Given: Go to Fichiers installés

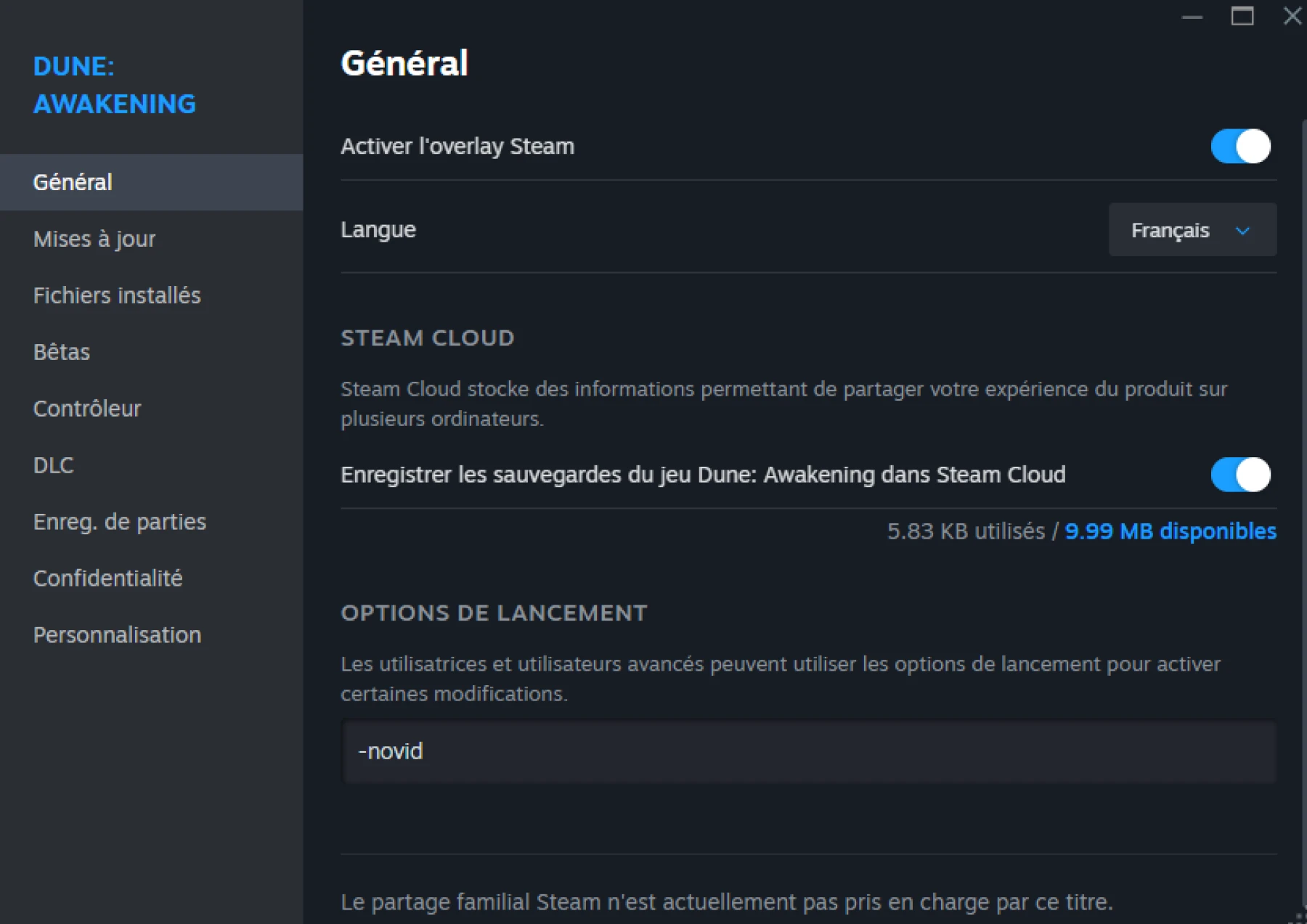Looking at the screenshot, I should point(116,295).
